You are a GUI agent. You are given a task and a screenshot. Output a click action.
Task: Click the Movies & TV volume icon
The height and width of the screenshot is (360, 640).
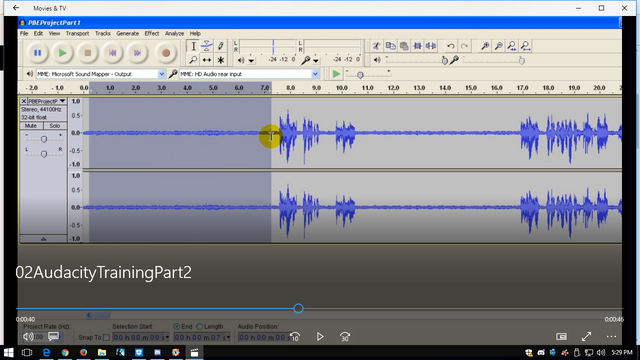pos(28,337)
